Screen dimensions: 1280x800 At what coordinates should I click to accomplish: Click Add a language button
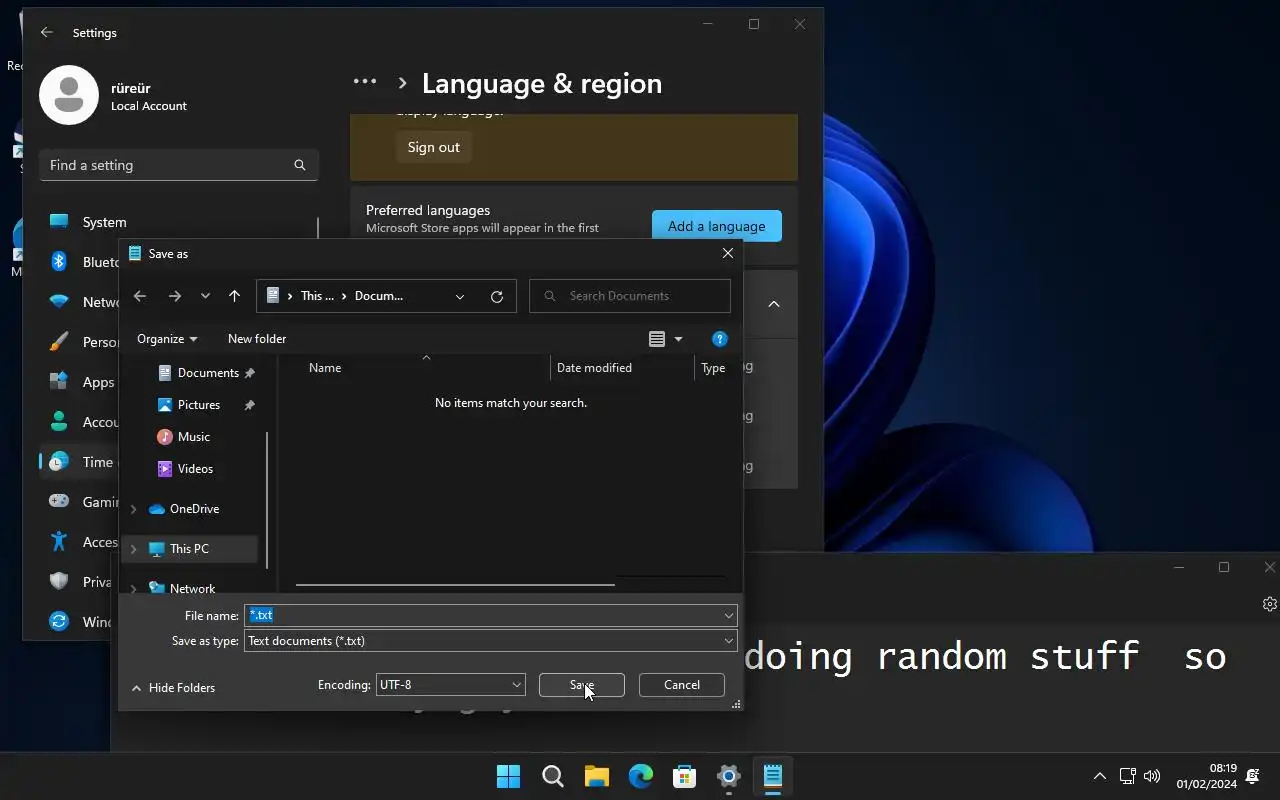[x=717, y=226]
